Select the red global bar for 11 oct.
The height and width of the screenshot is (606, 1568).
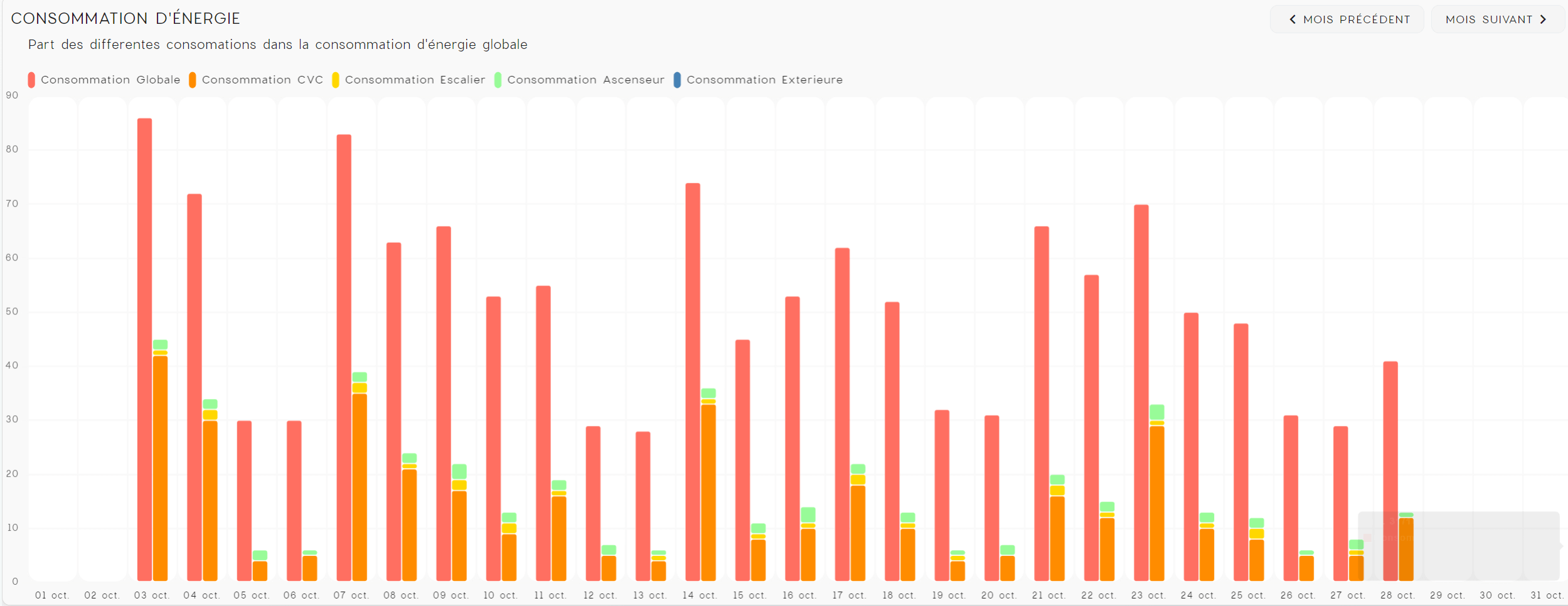pos(543,433)
